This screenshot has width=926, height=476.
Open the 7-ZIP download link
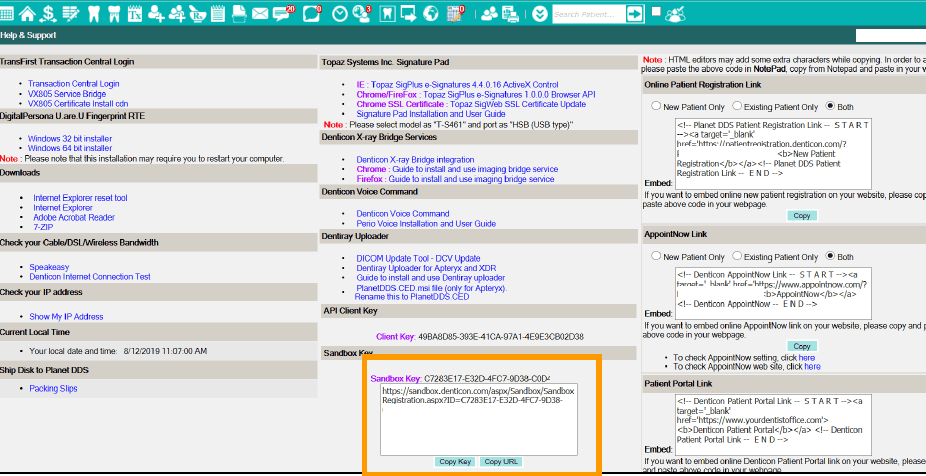pos(44,227)
